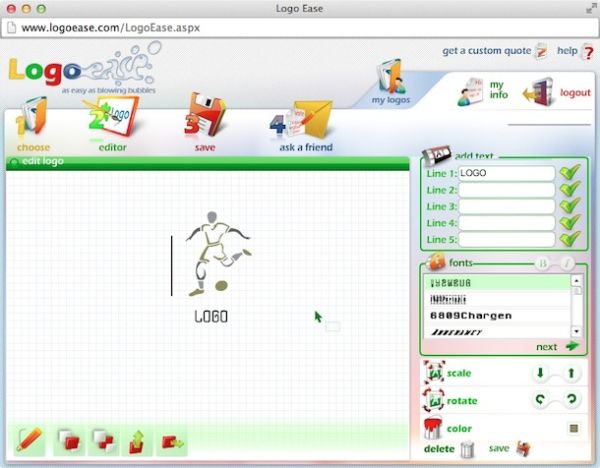Click the scale down arrow button

tap(543, 373)
